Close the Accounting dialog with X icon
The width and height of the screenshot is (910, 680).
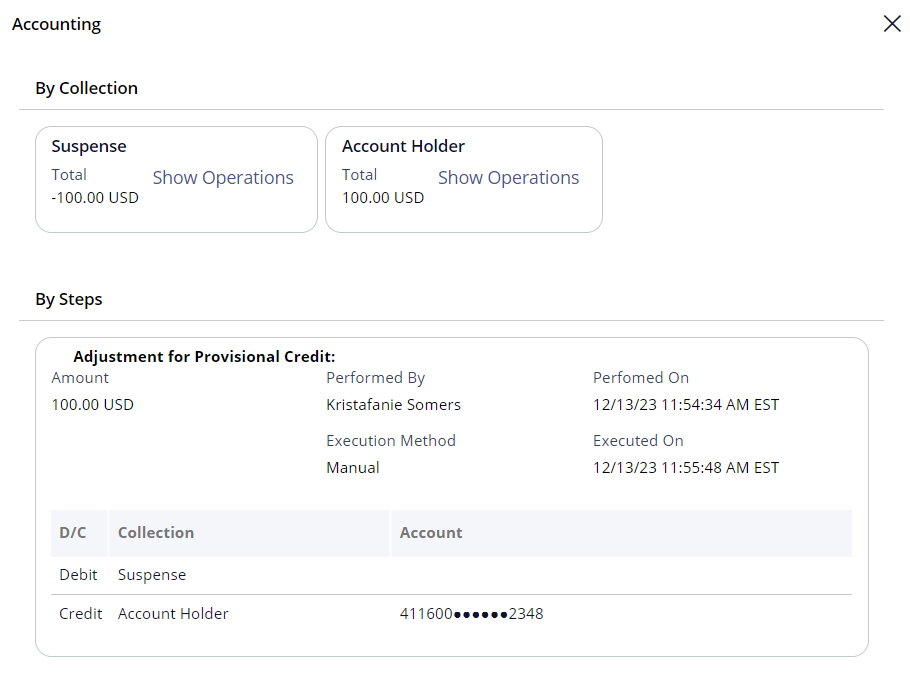(x=892, y=24)
